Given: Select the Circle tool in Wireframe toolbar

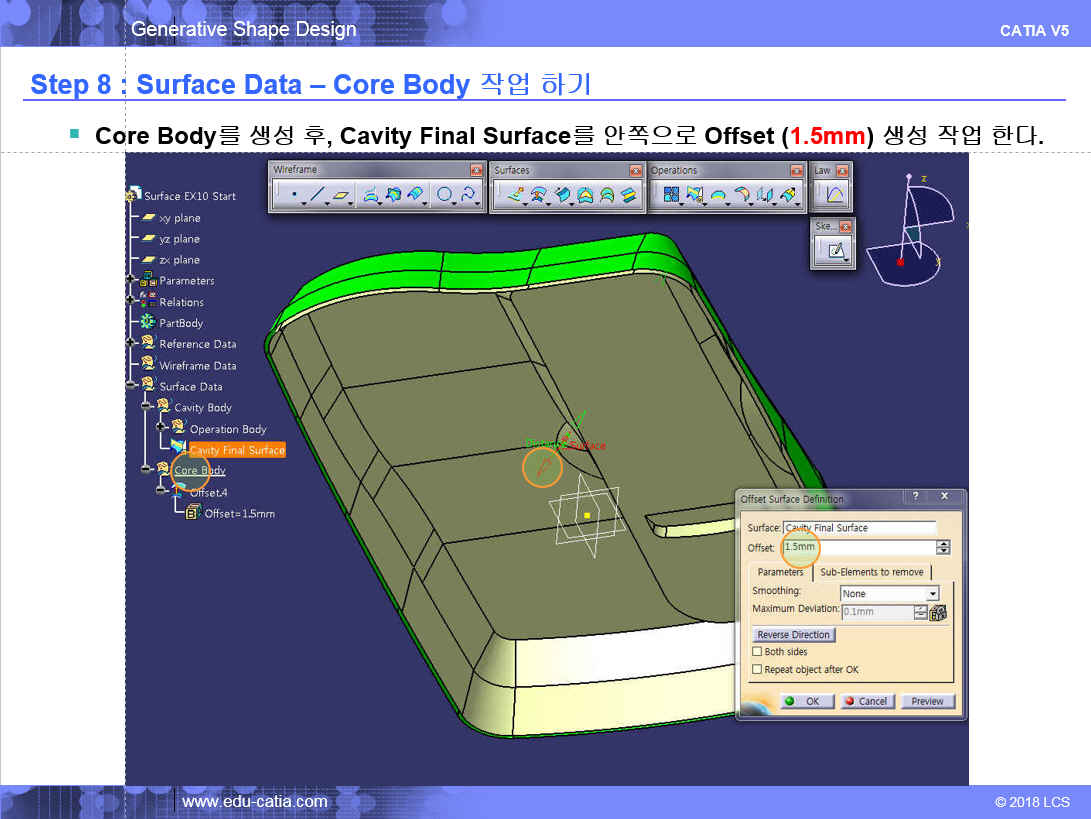Looking at the screenshot, I should [444, 195].
